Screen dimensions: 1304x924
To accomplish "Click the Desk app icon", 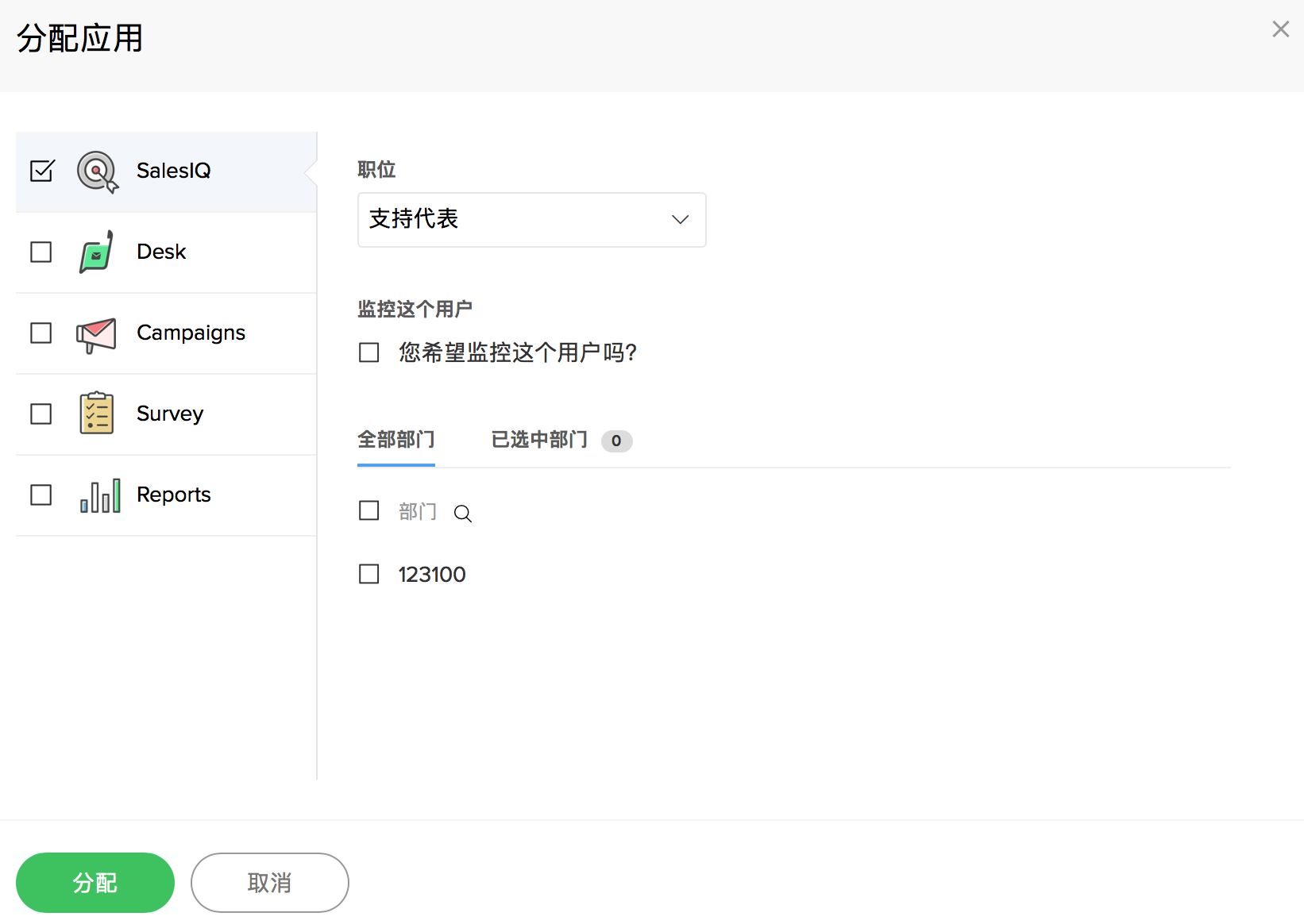I will 96,252.
